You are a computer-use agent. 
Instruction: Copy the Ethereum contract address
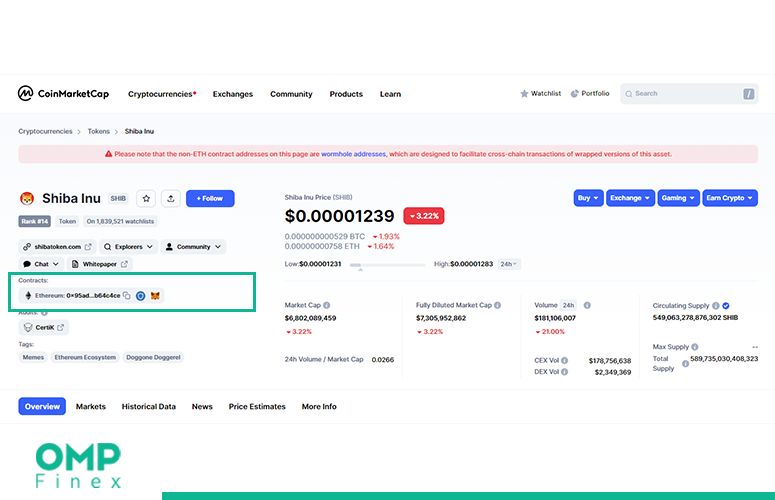pyautogui.click(x=127, y=295)
